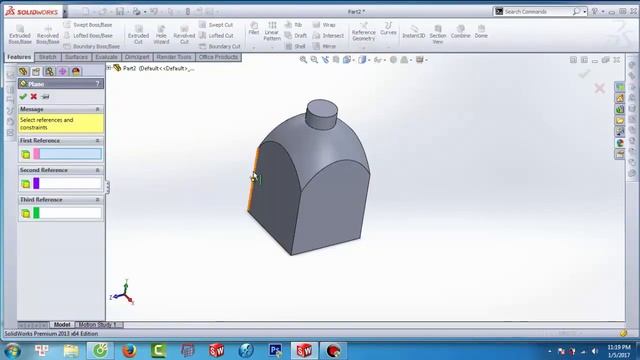Select the Draft tool
The height and width of the screenshot is (360, 640).
[296, 36]
